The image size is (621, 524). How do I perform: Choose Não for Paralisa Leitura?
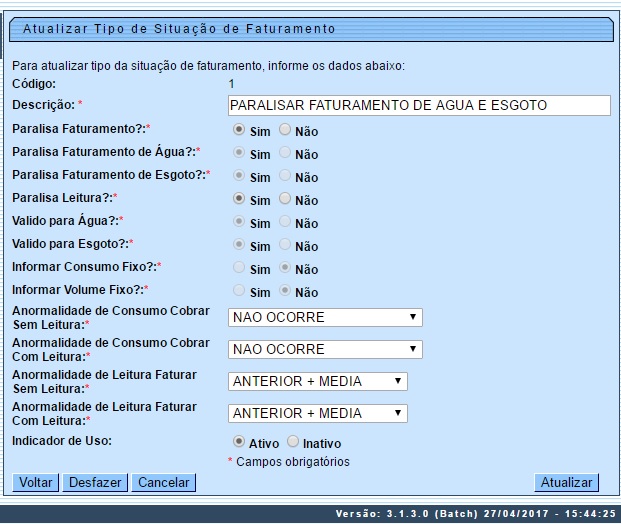pyautogui.click(x=285, y=199)
